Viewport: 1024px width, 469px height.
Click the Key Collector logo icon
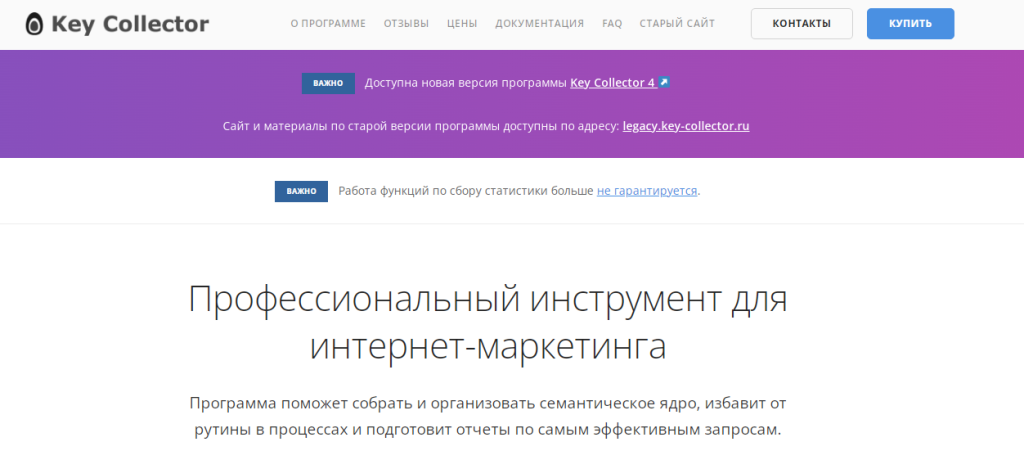35,24
